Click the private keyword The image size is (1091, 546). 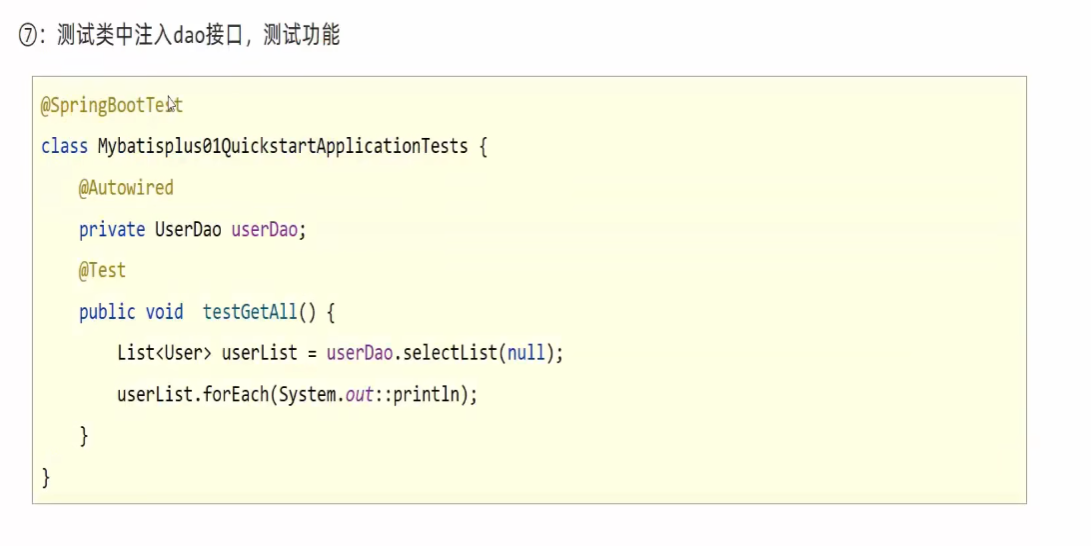tap(112, 229)
